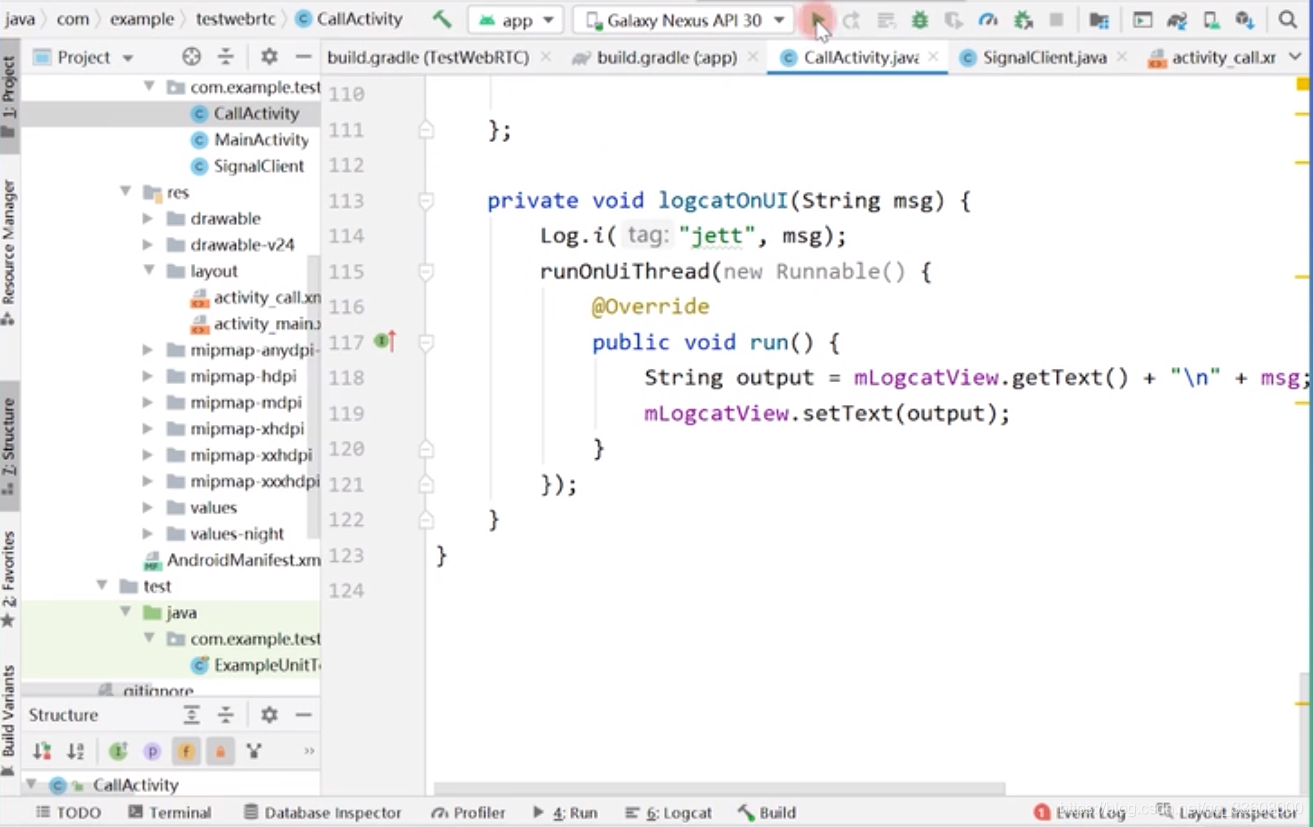Click the Profile app gauge icon
This screenshot has width=1313, height=827.
988,20
